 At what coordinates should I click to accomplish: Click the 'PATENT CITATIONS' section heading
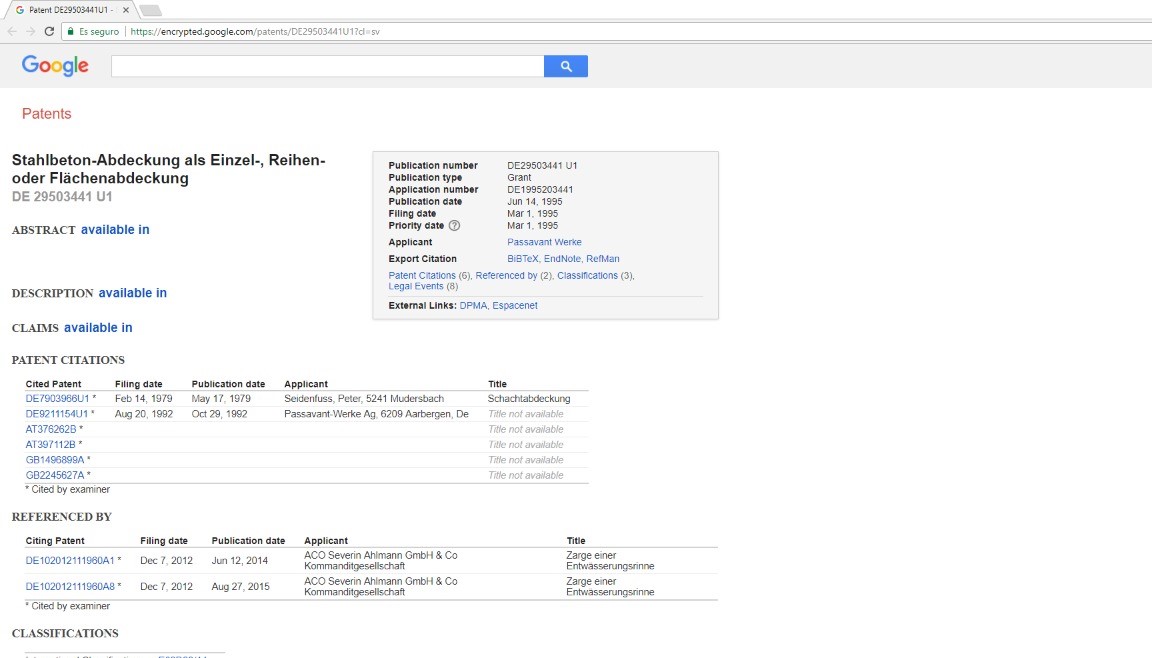pyautogui.click(x=68, y=360)
